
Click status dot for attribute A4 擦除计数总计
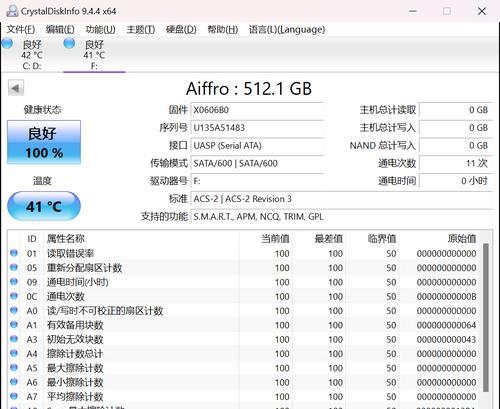tap(14, 353)
